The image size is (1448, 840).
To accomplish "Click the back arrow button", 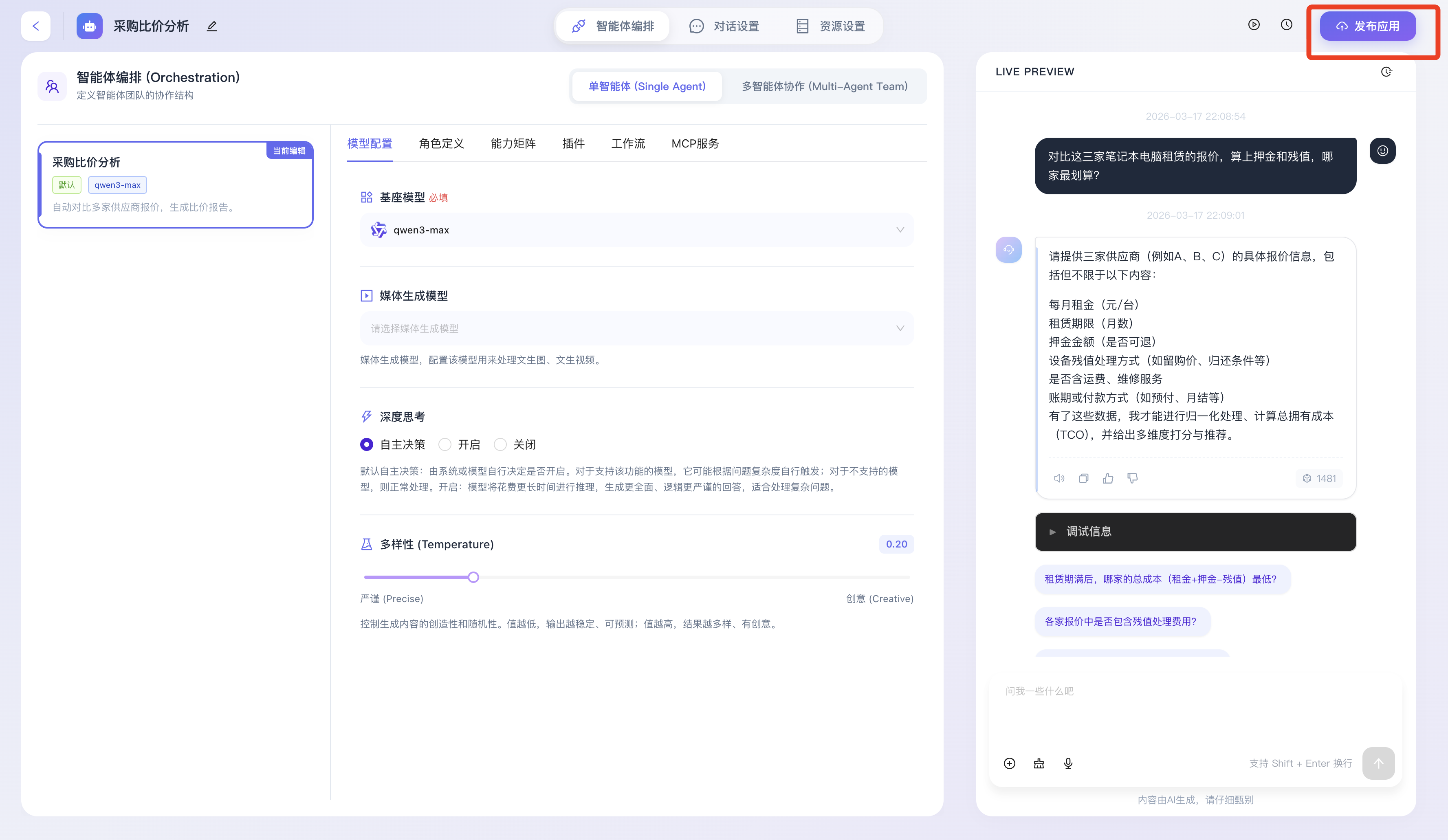I will [35, 26].
